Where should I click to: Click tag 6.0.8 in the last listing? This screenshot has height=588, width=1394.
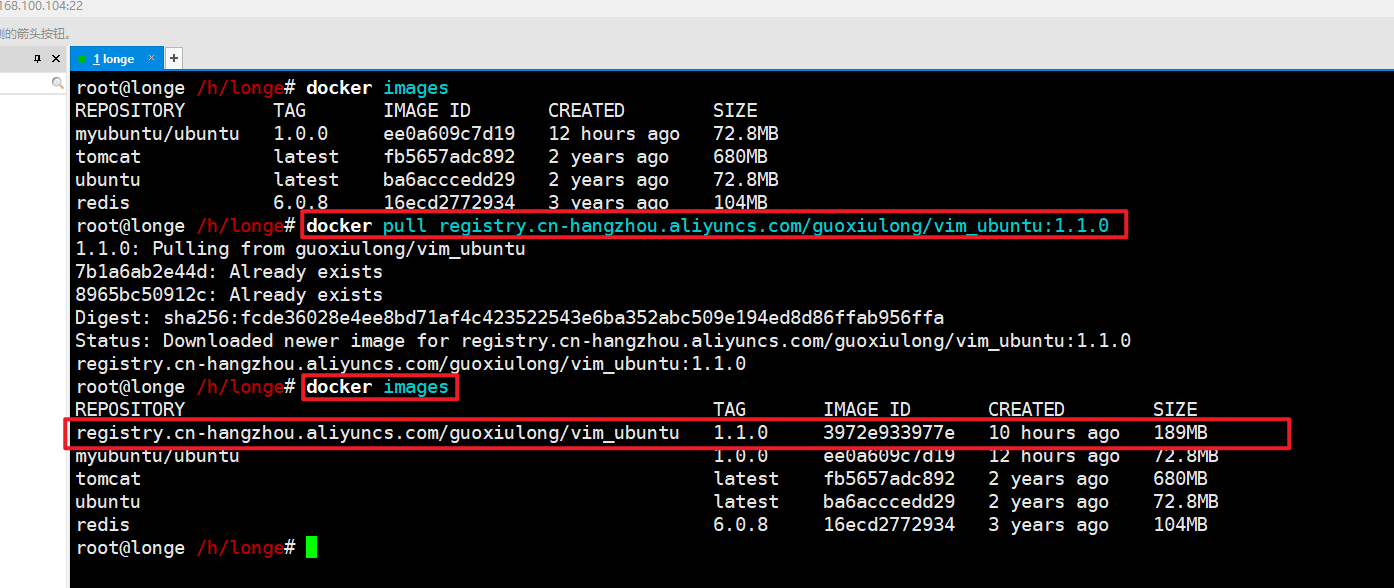tap(741, 525)
